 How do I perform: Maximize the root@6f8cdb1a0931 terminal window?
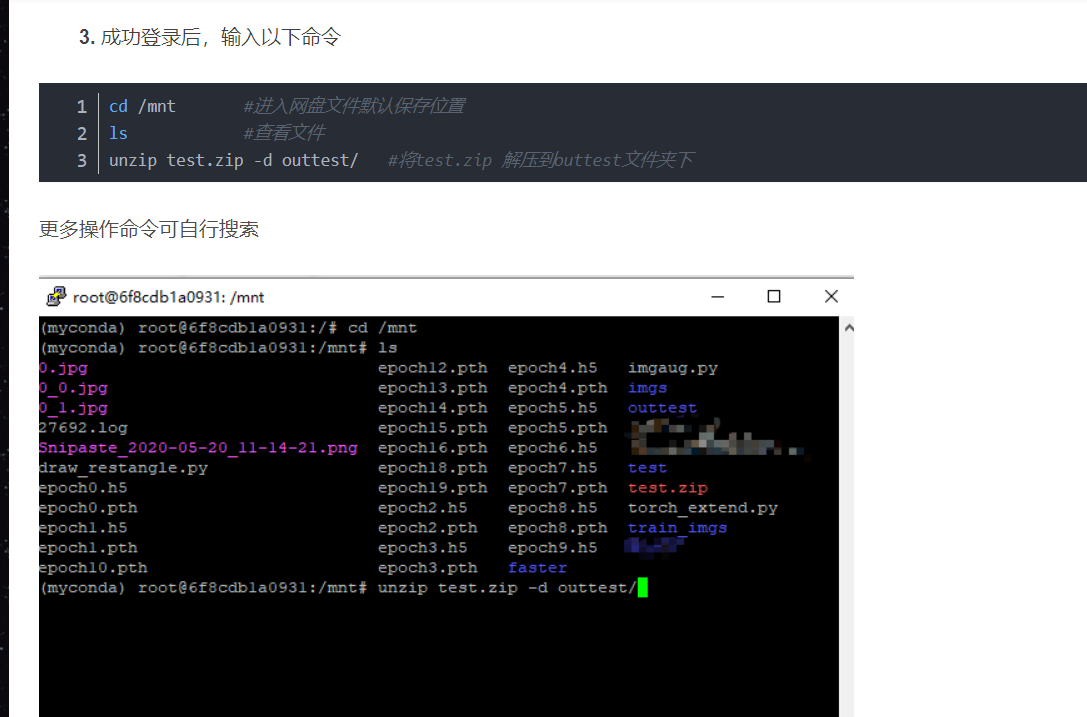tap(774, 297)
